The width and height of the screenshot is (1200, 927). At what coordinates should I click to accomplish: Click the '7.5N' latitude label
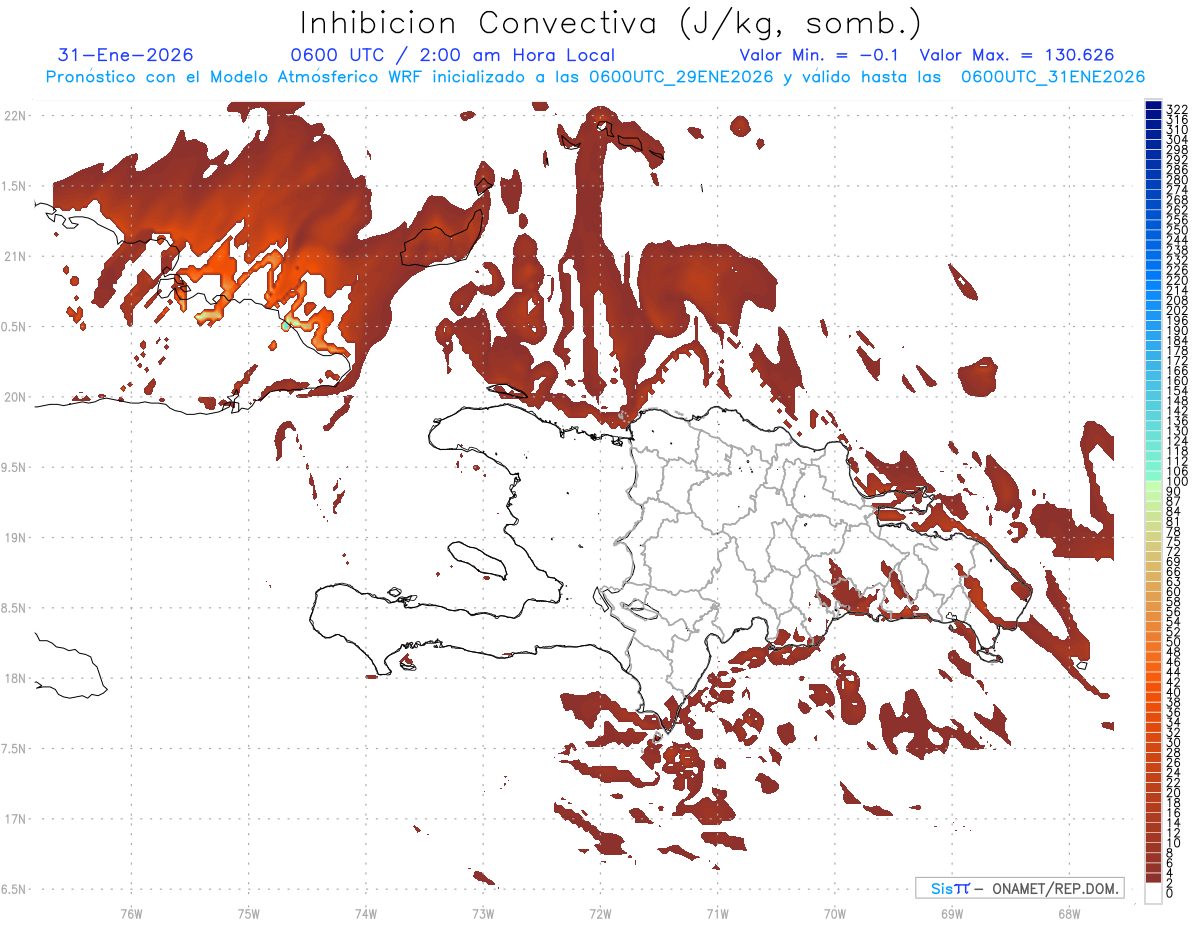15,749
